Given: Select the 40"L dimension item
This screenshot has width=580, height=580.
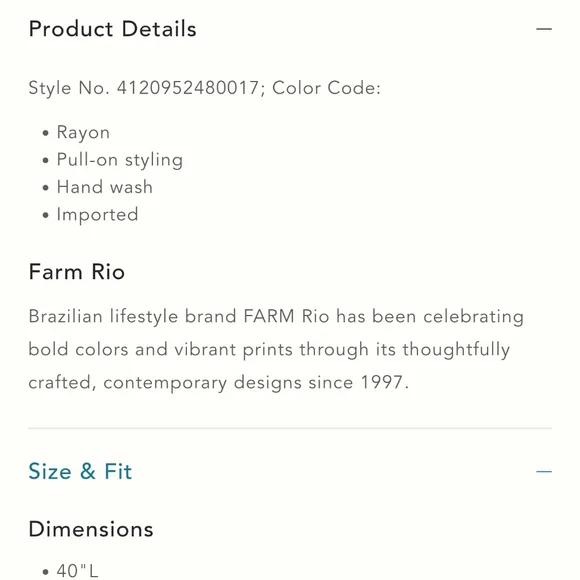Looking at the screenshot, I should click(77, 571).
